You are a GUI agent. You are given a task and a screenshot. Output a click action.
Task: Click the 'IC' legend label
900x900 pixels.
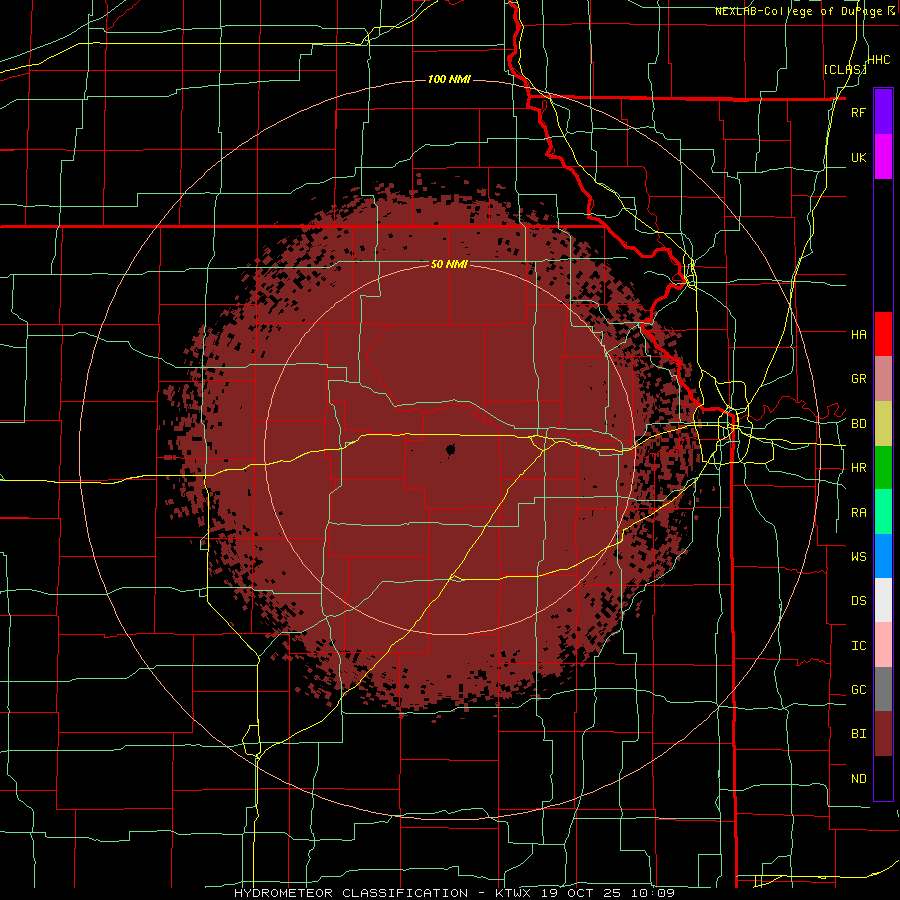(x=858, y=646)
